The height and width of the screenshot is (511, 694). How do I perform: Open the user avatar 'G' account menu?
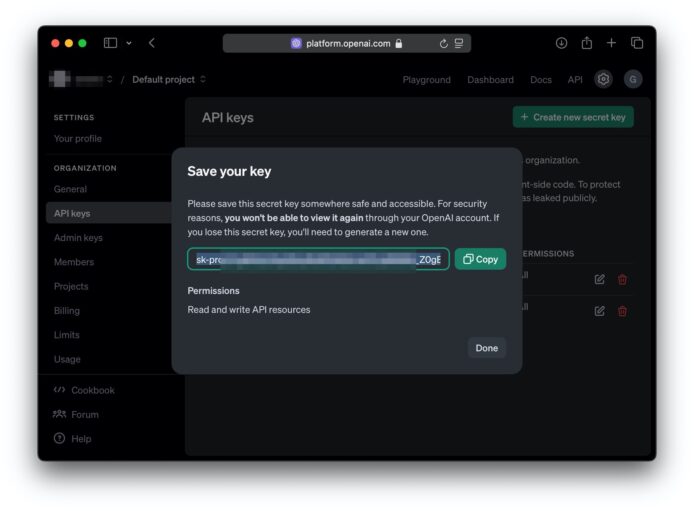click(632, 79)
